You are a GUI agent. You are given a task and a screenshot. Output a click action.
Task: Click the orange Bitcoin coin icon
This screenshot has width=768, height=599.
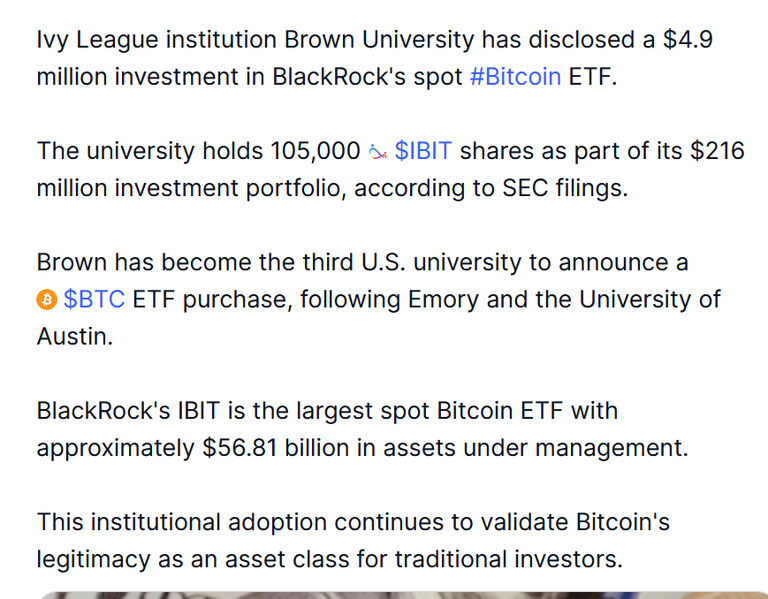click(x=47, y=299)
